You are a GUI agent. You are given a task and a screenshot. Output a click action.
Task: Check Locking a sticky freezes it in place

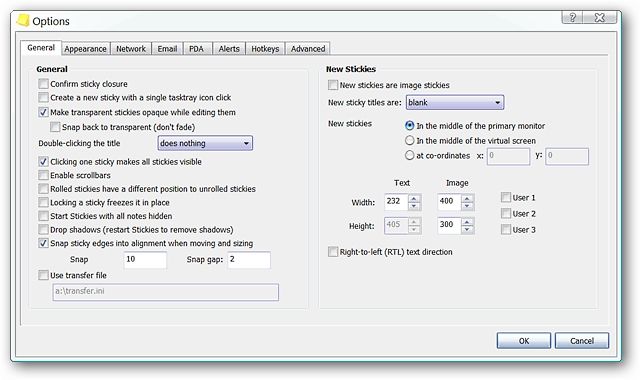coord(43,202)
